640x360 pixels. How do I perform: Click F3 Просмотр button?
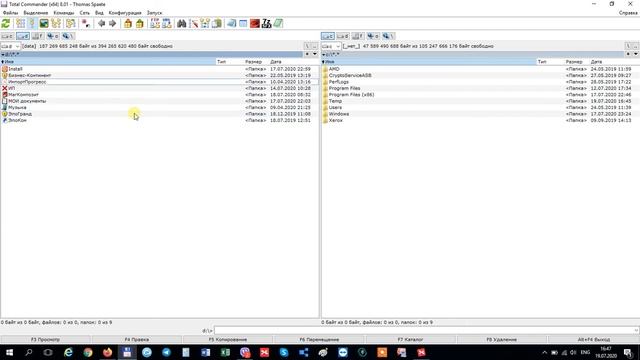tap(45, 339)
